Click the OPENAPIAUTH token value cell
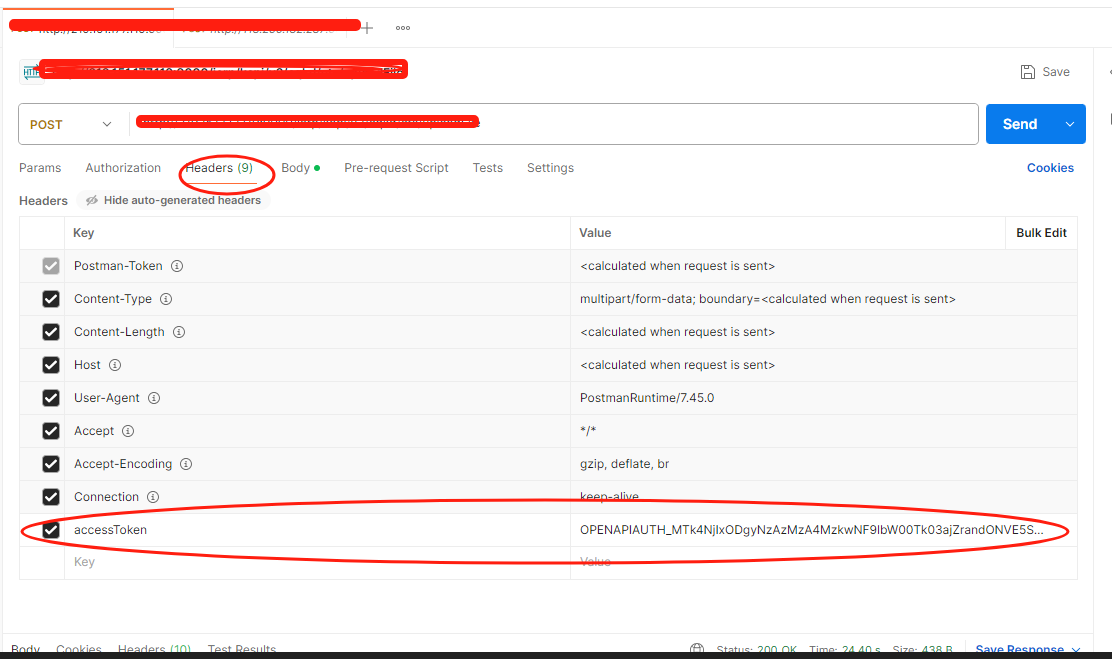Viewport: 1112px width, 659px height. point(823,530)
